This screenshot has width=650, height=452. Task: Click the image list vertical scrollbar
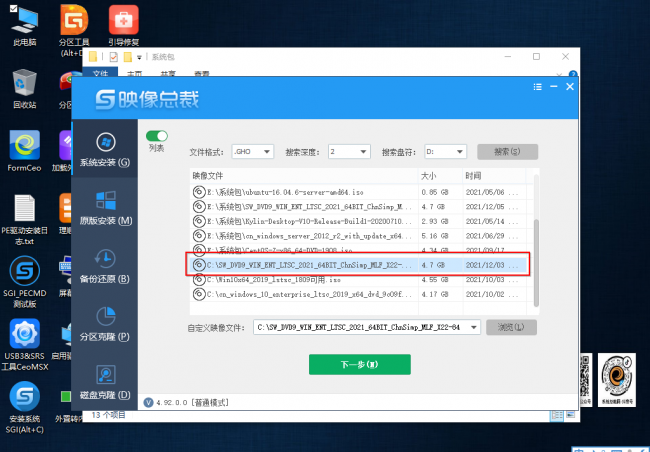[x=536, y=263]
